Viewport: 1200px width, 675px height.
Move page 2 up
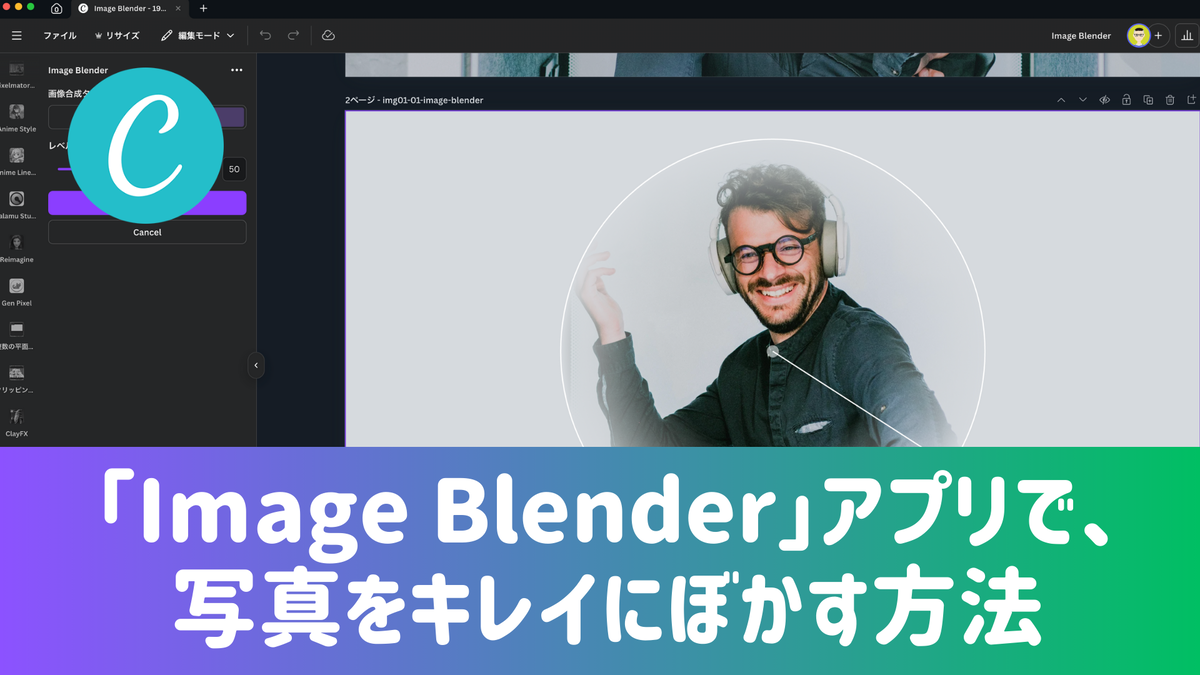click(1061, 100)
